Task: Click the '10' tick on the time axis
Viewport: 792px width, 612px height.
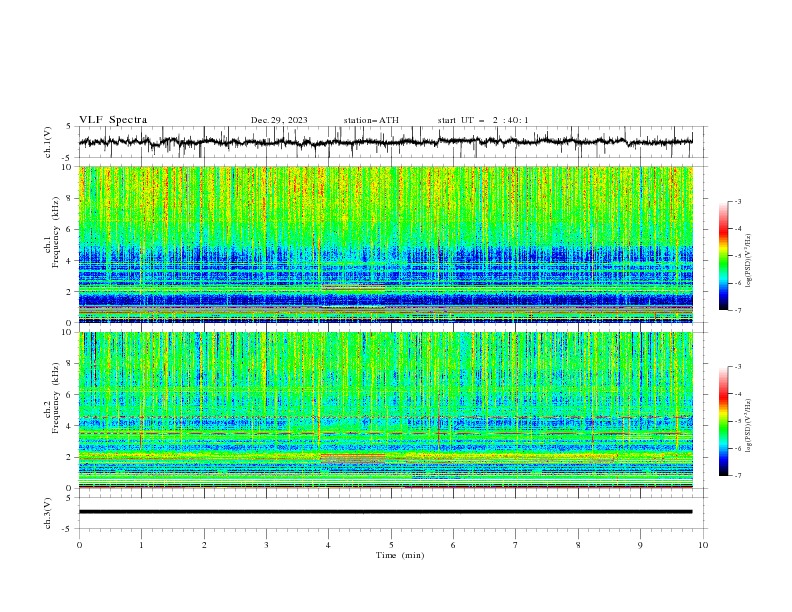Action: point(703,545)
